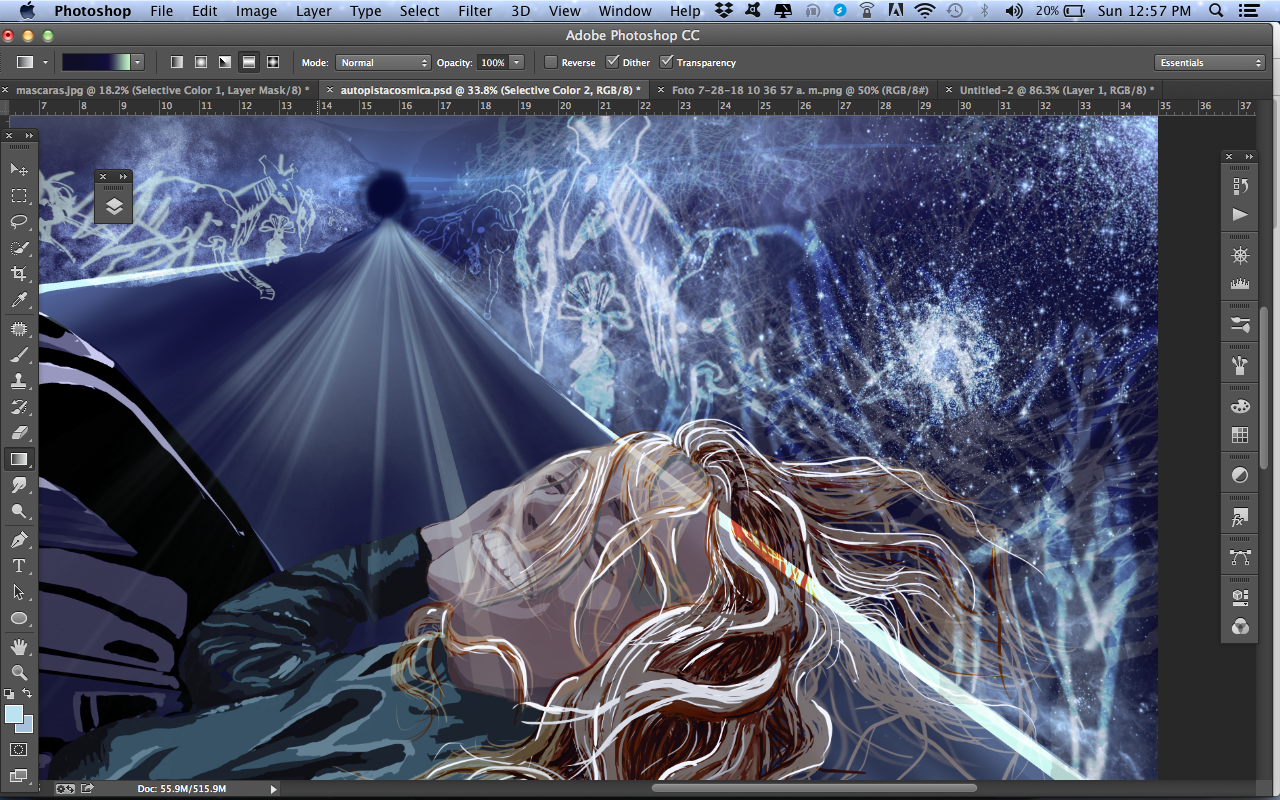Select the Smudge tool
This screenshot has height=800, width=1280.
point(19,485)
